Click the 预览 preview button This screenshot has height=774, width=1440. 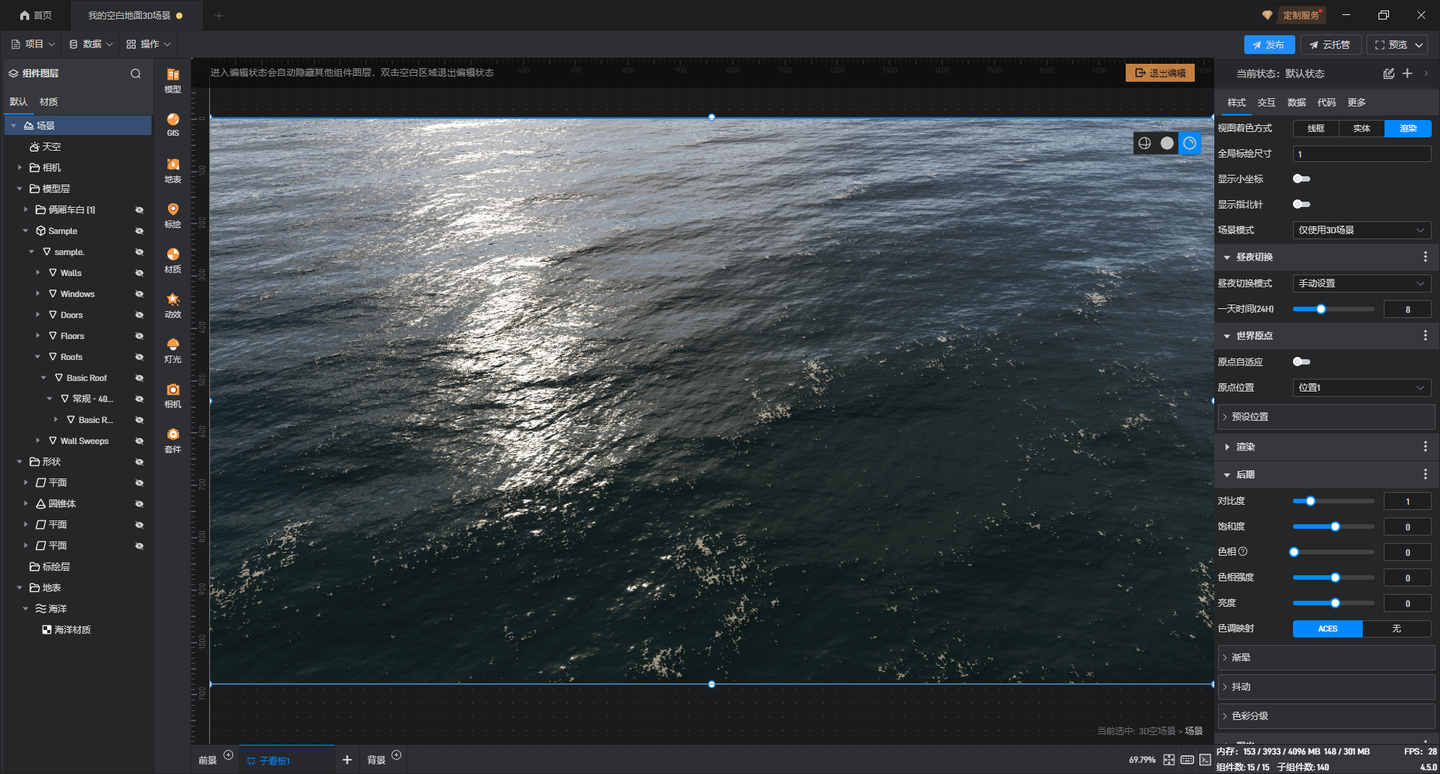click(1397, 45)
